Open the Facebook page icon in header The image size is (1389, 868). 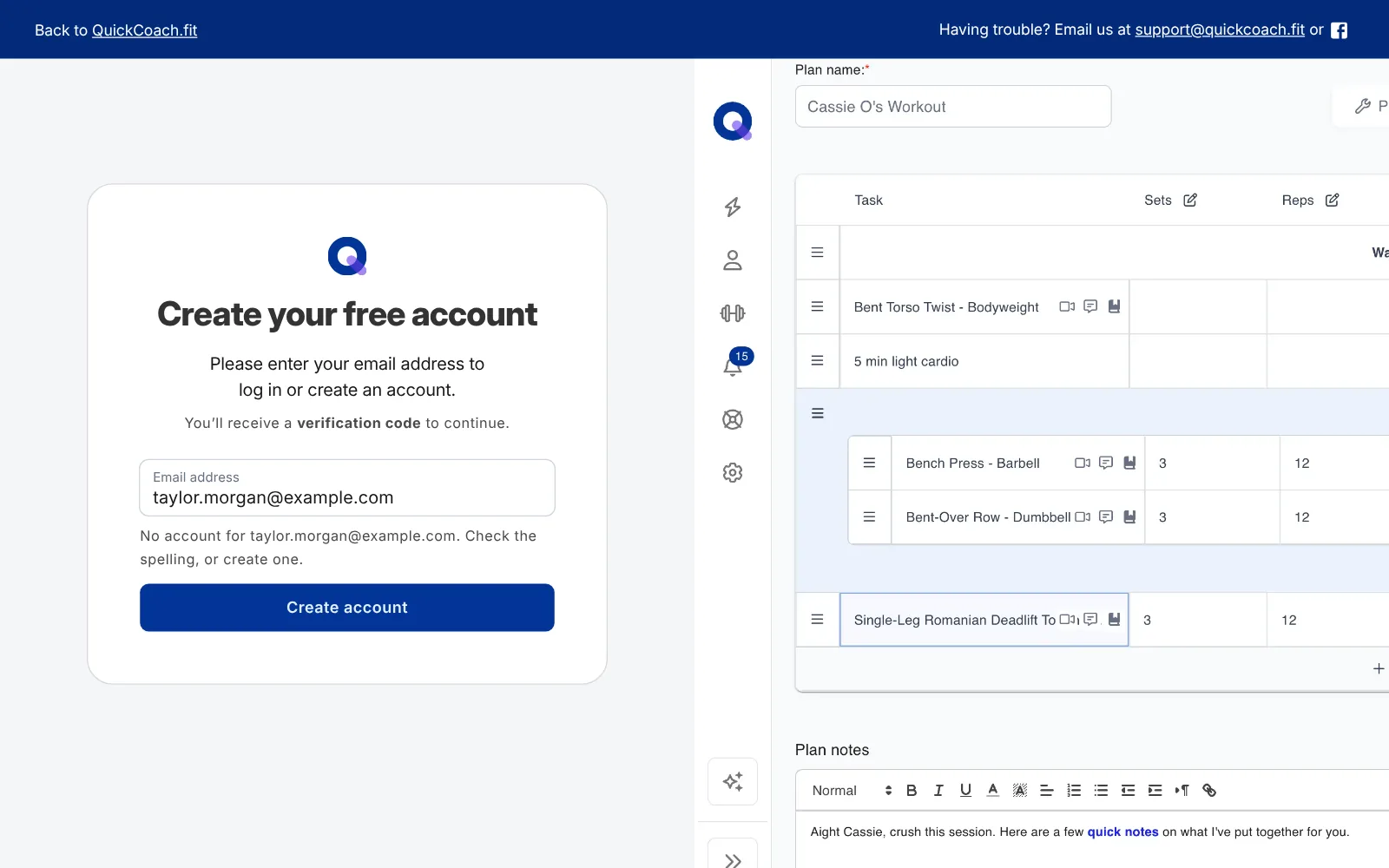click(1340, 30)
